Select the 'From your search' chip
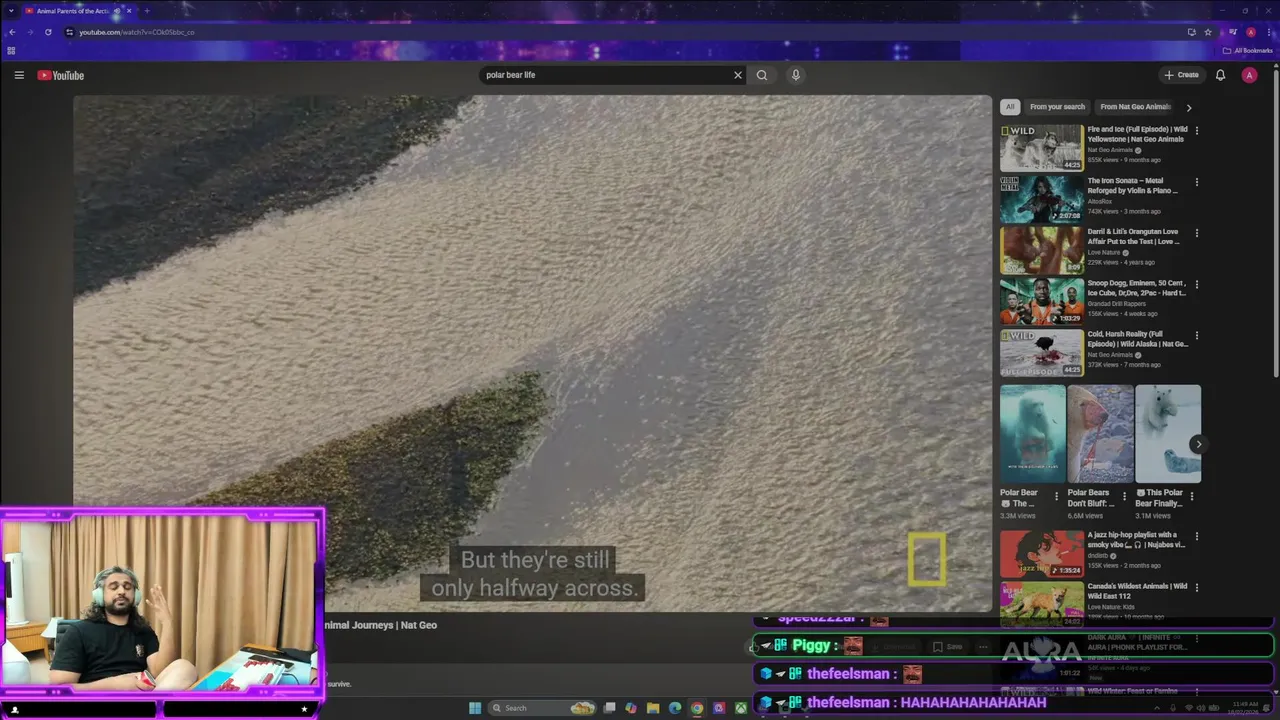Screen dimensions: 1280x720 (x=1057, y=107)
